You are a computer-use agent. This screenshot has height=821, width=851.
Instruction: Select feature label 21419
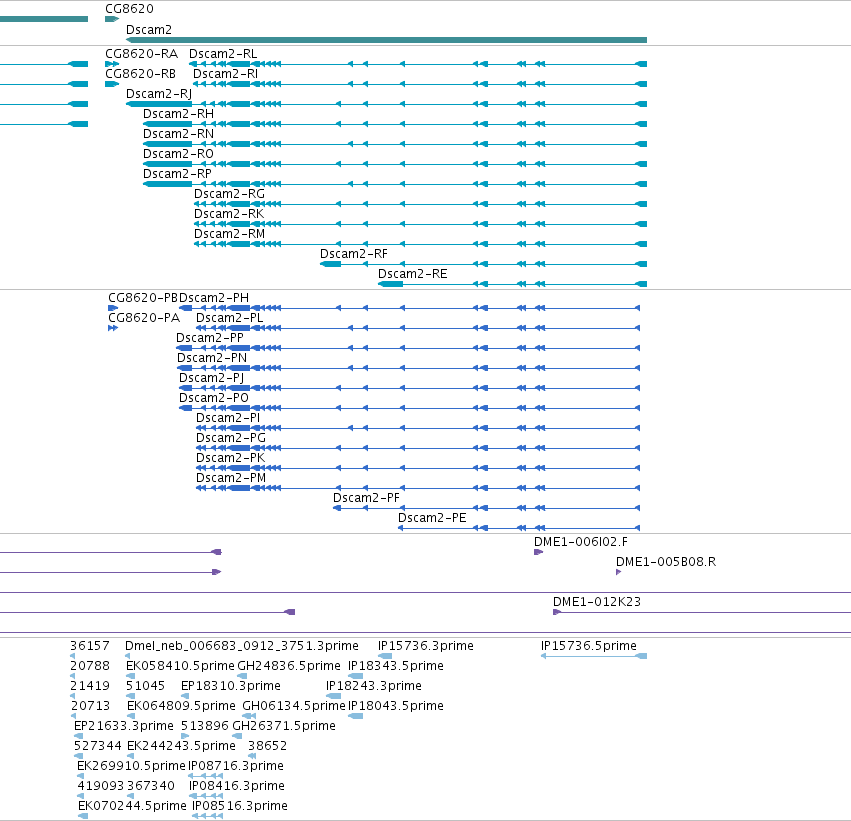90,687
